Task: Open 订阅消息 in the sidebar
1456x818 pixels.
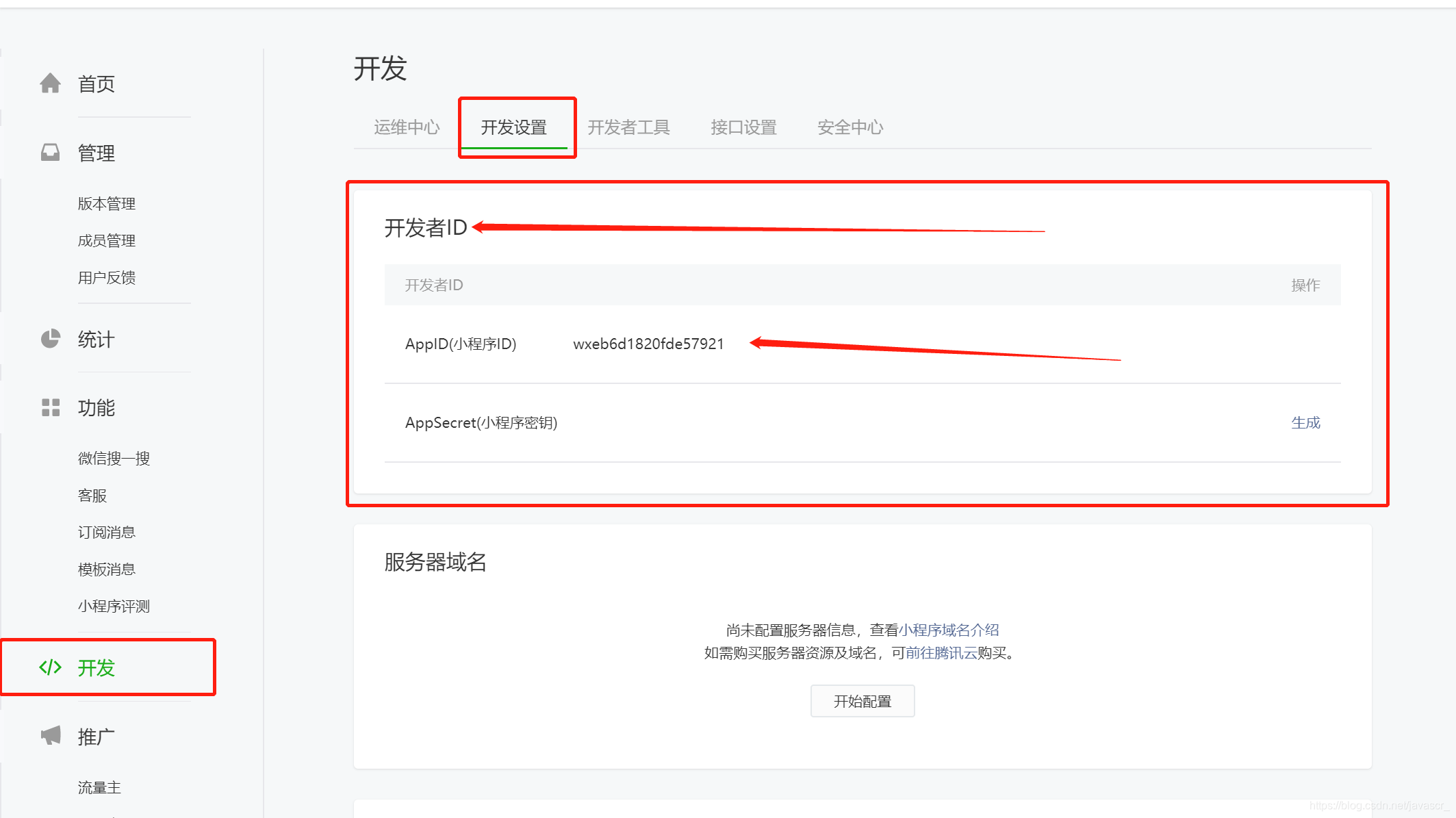Action: pyautogui.click(x=106, y=532)
